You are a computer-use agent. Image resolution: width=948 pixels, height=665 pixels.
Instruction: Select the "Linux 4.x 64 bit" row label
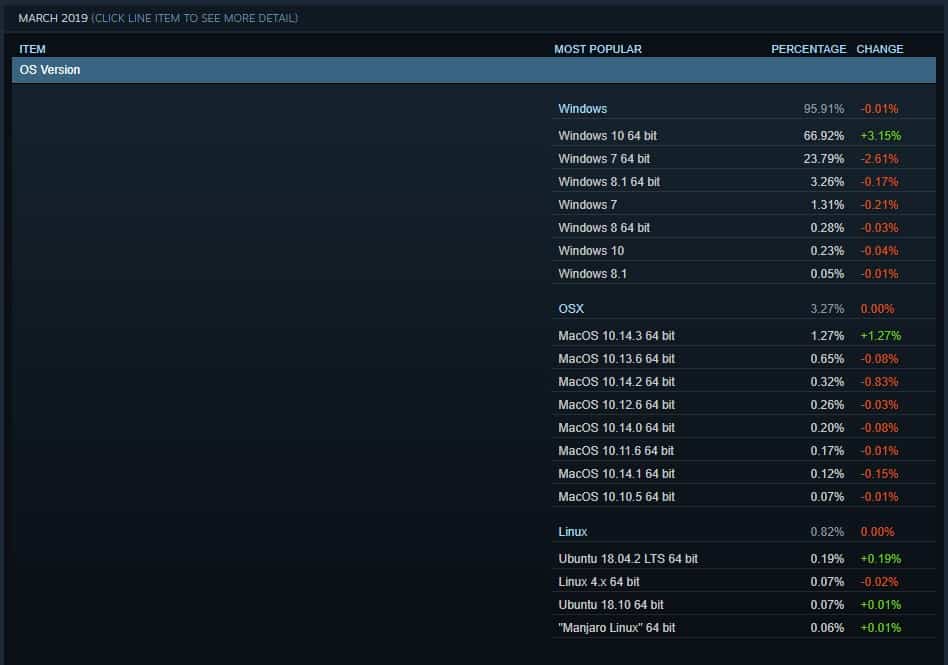click(599, 582)
